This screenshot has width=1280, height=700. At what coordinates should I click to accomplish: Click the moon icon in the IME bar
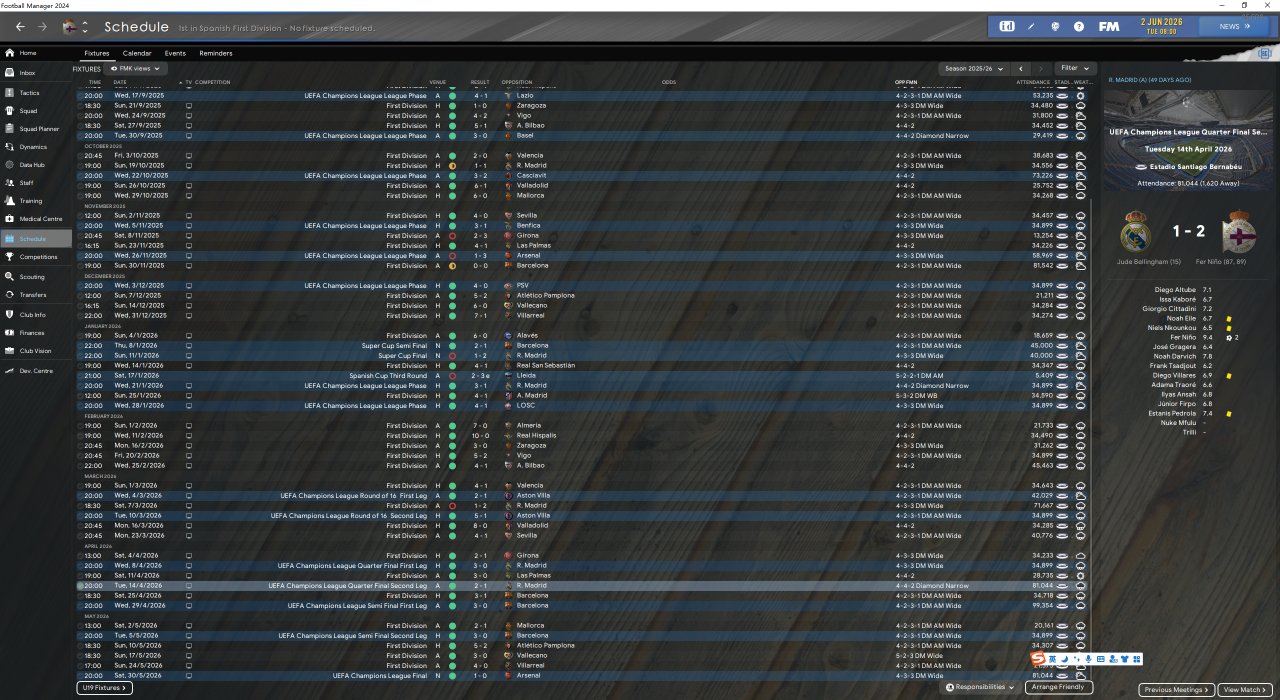pos(1064,659)
